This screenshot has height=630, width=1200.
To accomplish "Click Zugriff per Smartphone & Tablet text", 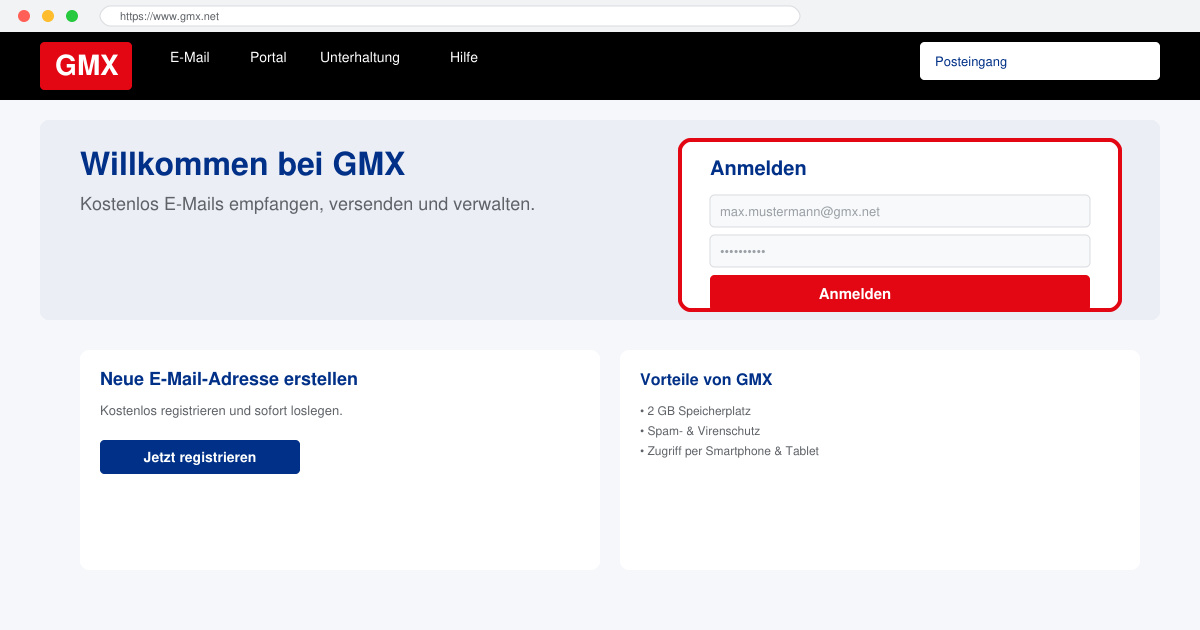I will click(729, 451).
